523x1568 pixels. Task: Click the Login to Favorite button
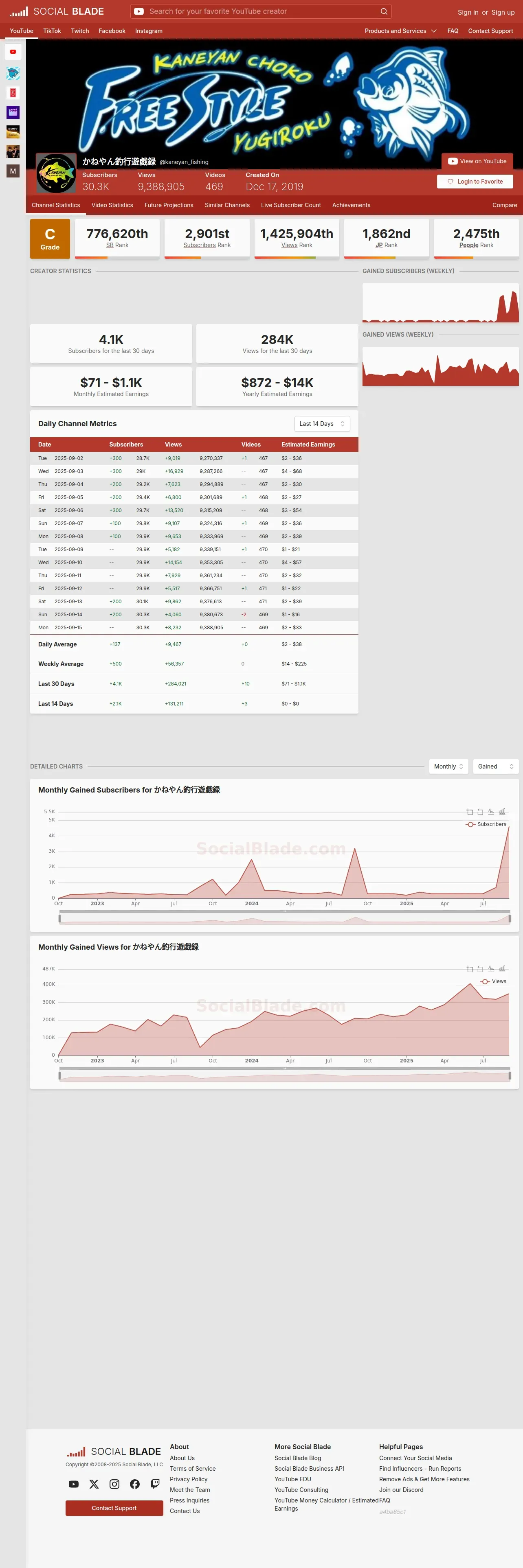[x=475, y=182]
